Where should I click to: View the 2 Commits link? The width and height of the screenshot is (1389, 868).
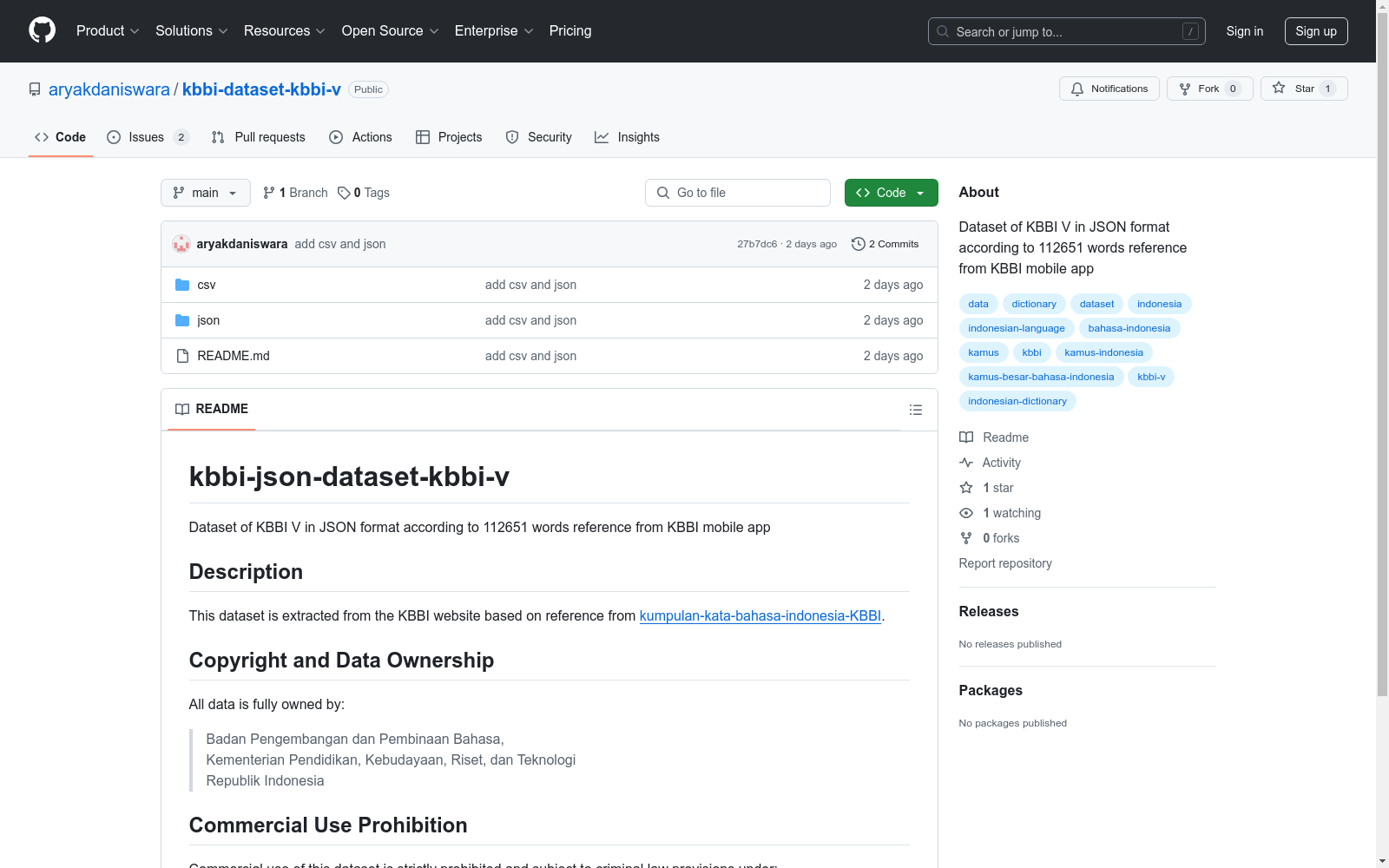click(885, 244)
